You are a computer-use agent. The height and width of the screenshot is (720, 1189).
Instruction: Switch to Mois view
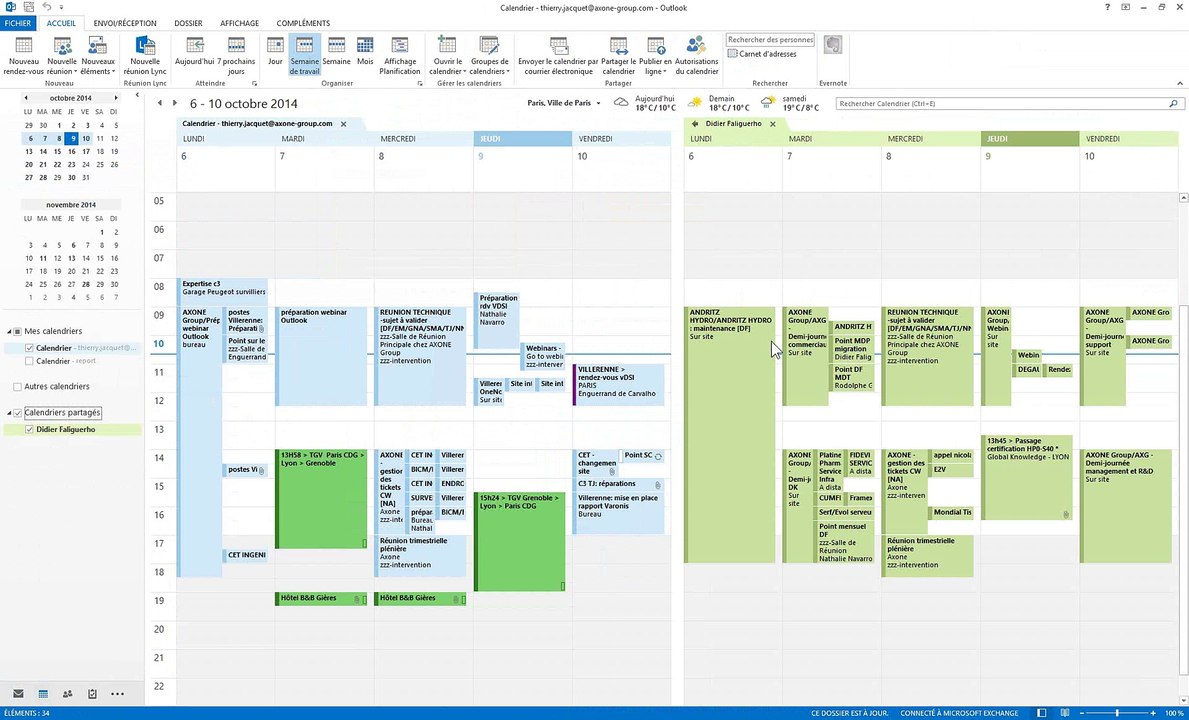[x=365, y=51]
